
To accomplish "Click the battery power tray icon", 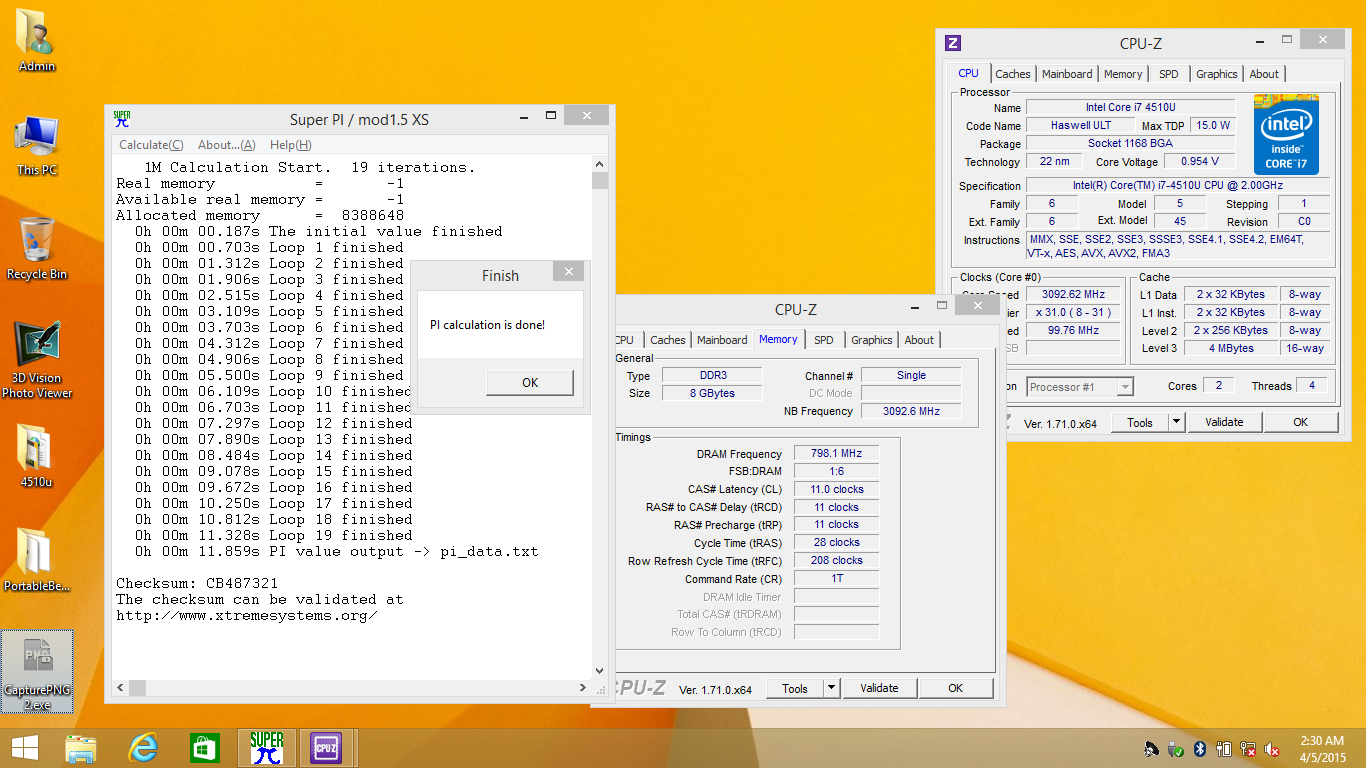I will pos(1225,749).
